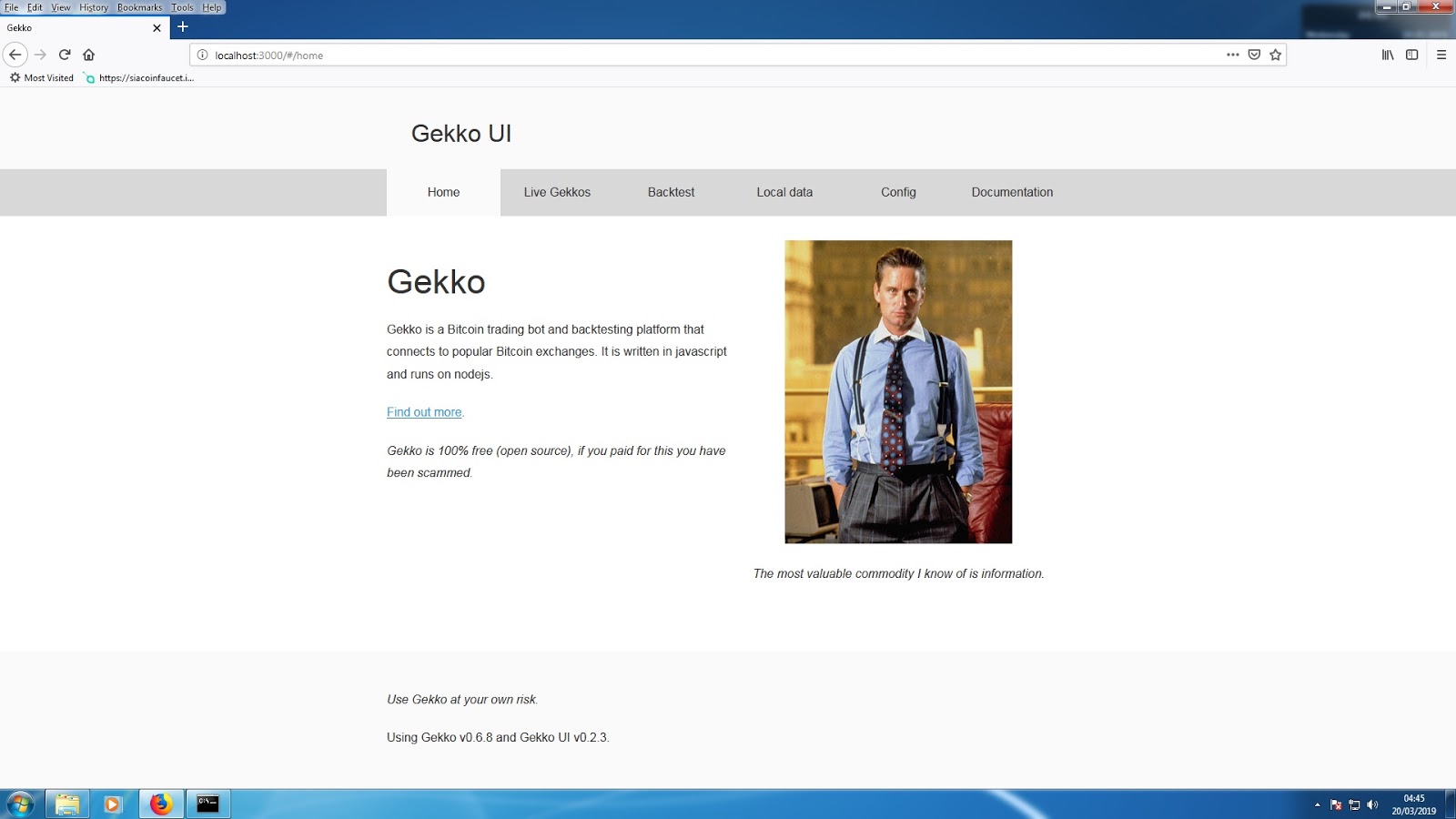1456x819 pixels.
Task: Reload the current page
Action: [x=65, y=55]
